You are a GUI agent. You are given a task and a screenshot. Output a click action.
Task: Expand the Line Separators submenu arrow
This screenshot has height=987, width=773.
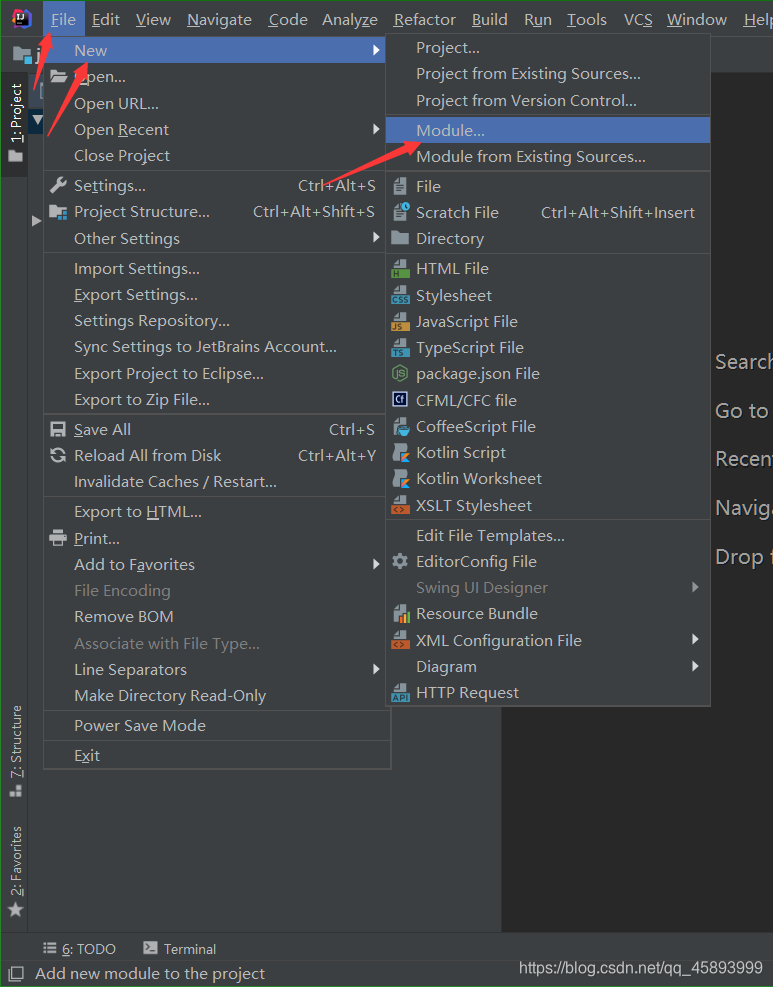[376, 668]
